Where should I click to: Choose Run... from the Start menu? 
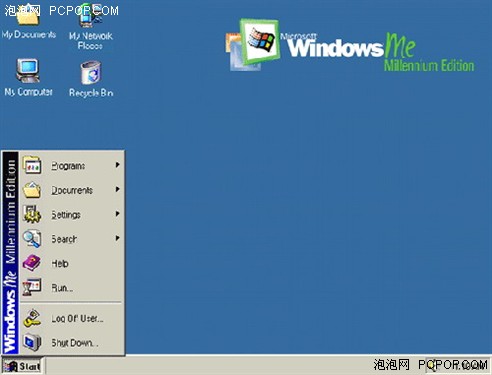click(x=72, y=288)
